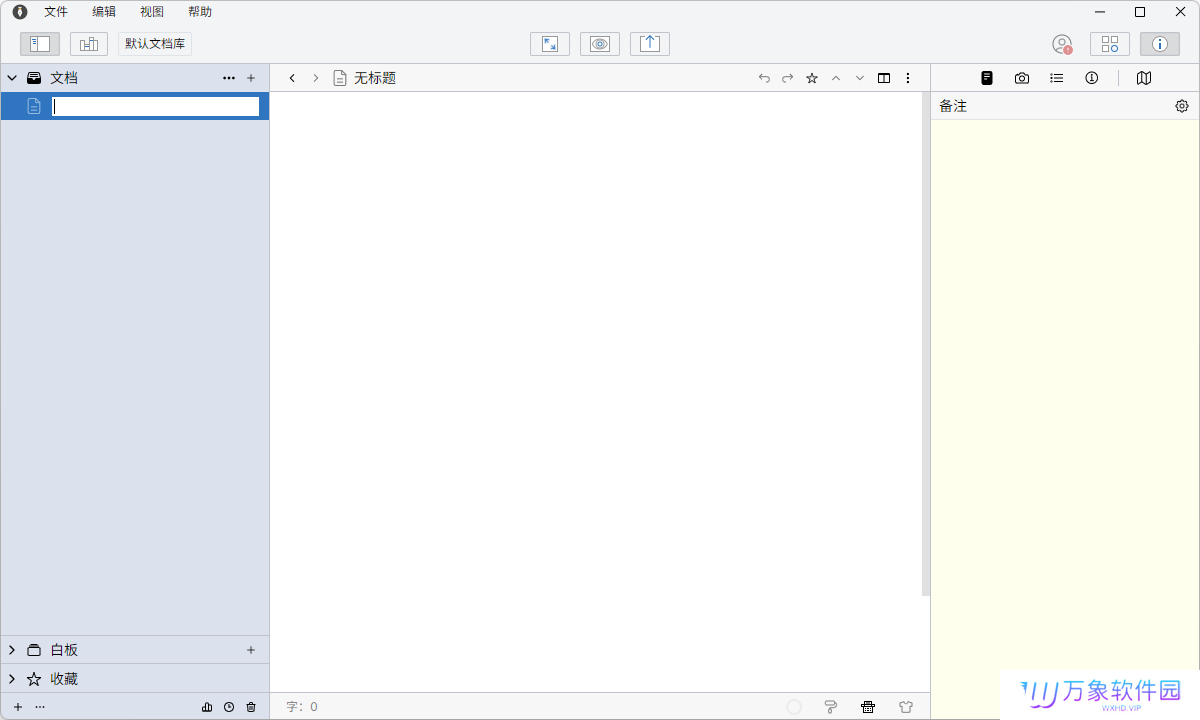Viewport: 1200px width, 720px height.
Task: Click the editor vertical scrollbar
Action: pos(926,344)
